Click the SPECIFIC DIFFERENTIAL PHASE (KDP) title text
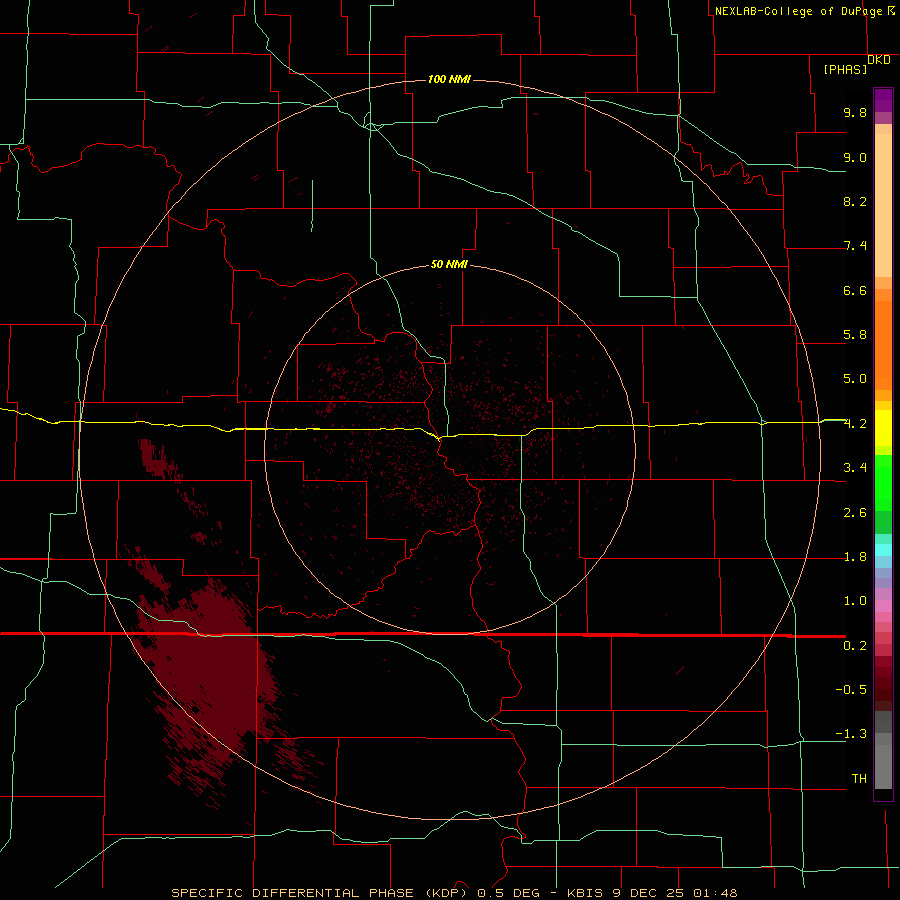Screen dimensions: 900x900 [x=320, y=893]
